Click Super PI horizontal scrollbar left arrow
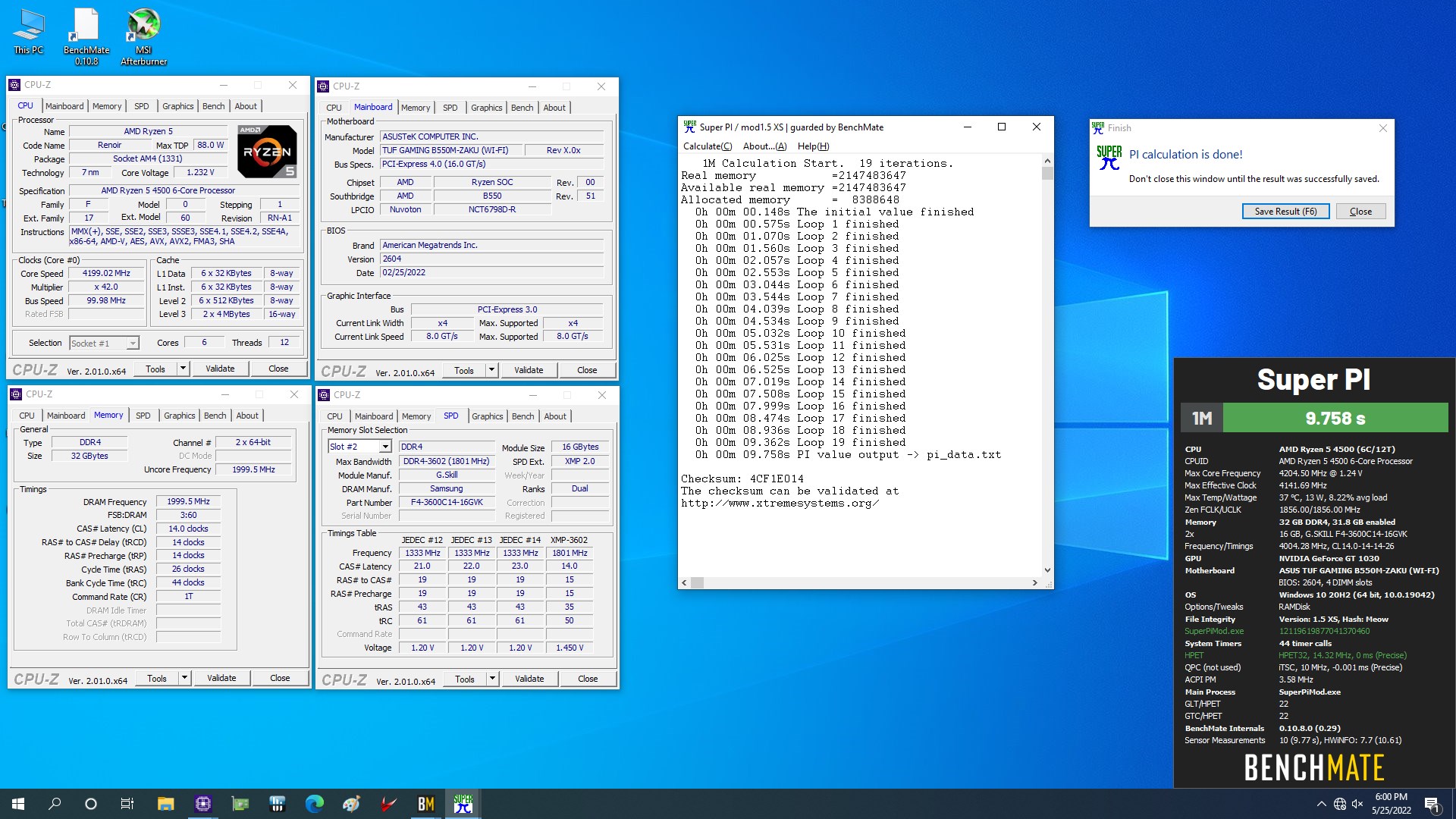This screenshot has width=1456, height=819. [684, 582]
